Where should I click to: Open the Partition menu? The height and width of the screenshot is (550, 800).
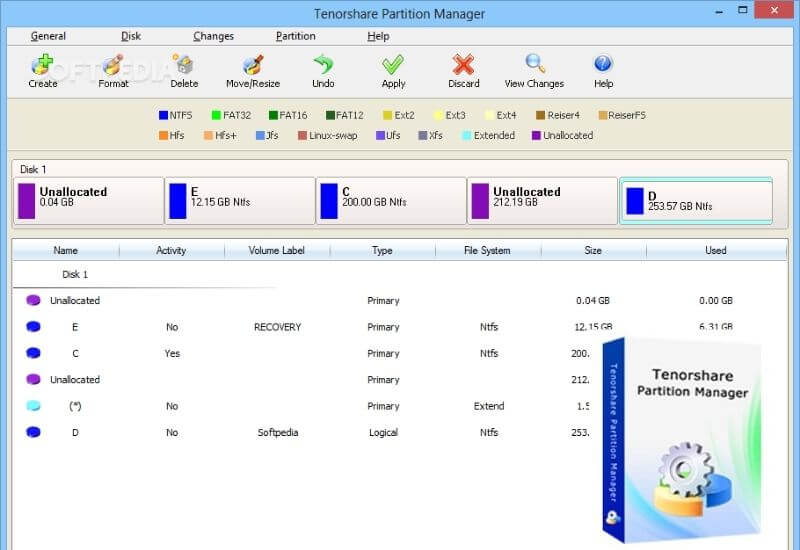click(295, 36)
